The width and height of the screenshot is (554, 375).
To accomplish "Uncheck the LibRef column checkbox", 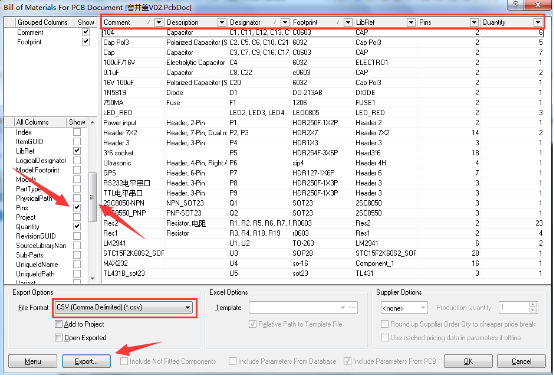I will click(x=77, y=151).
